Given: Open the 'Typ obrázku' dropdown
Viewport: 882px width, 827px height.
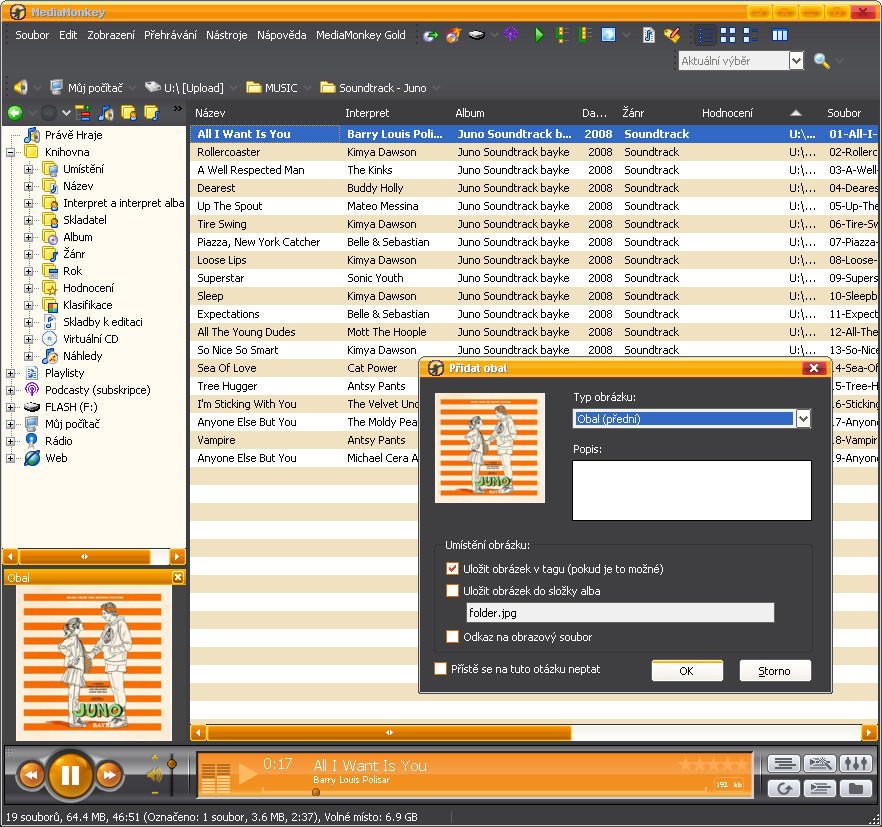Looking at the screenshot, I should (x=803, y=419).
